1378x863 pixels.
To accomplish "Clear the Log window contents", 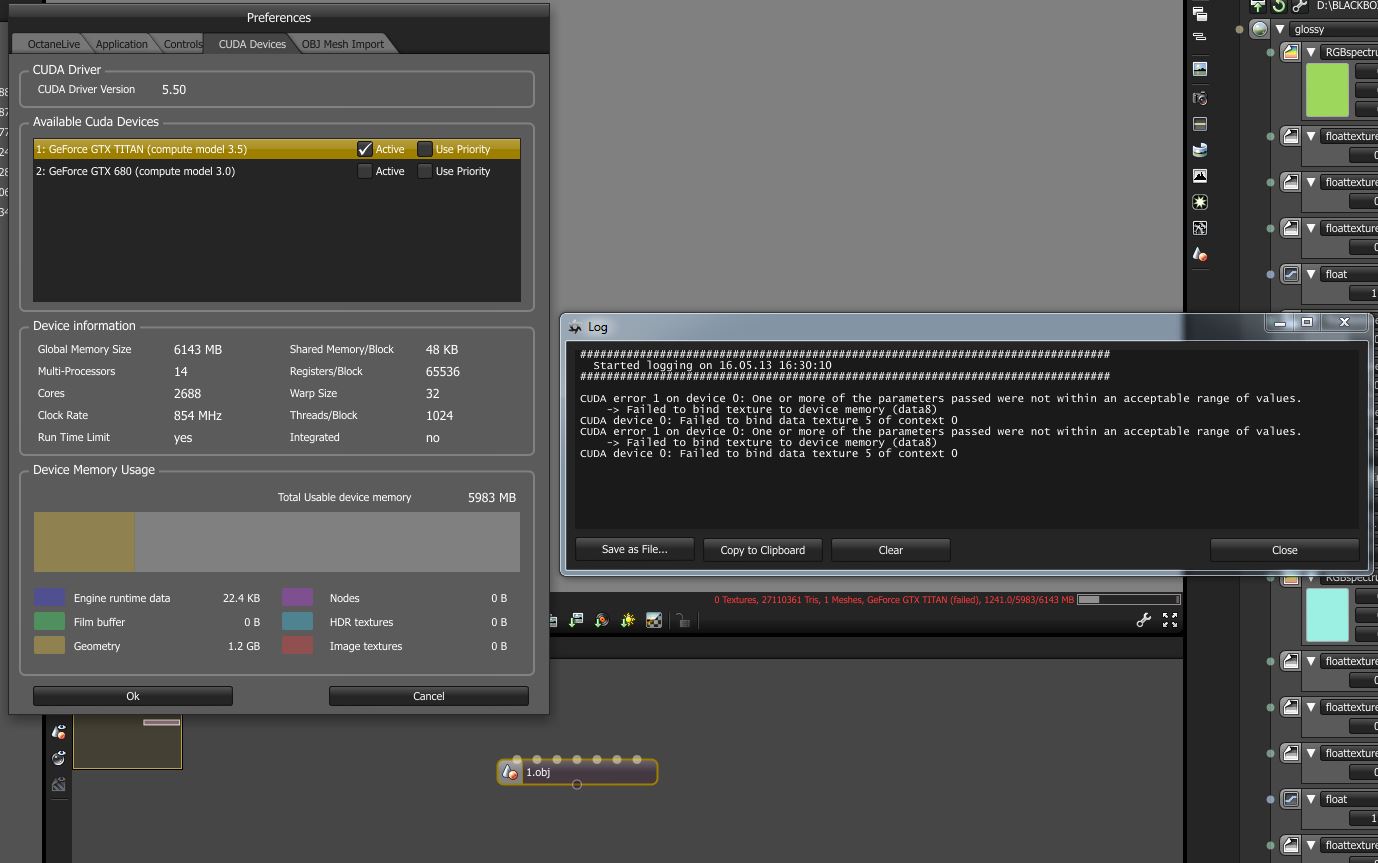I will tap(891, 550).
